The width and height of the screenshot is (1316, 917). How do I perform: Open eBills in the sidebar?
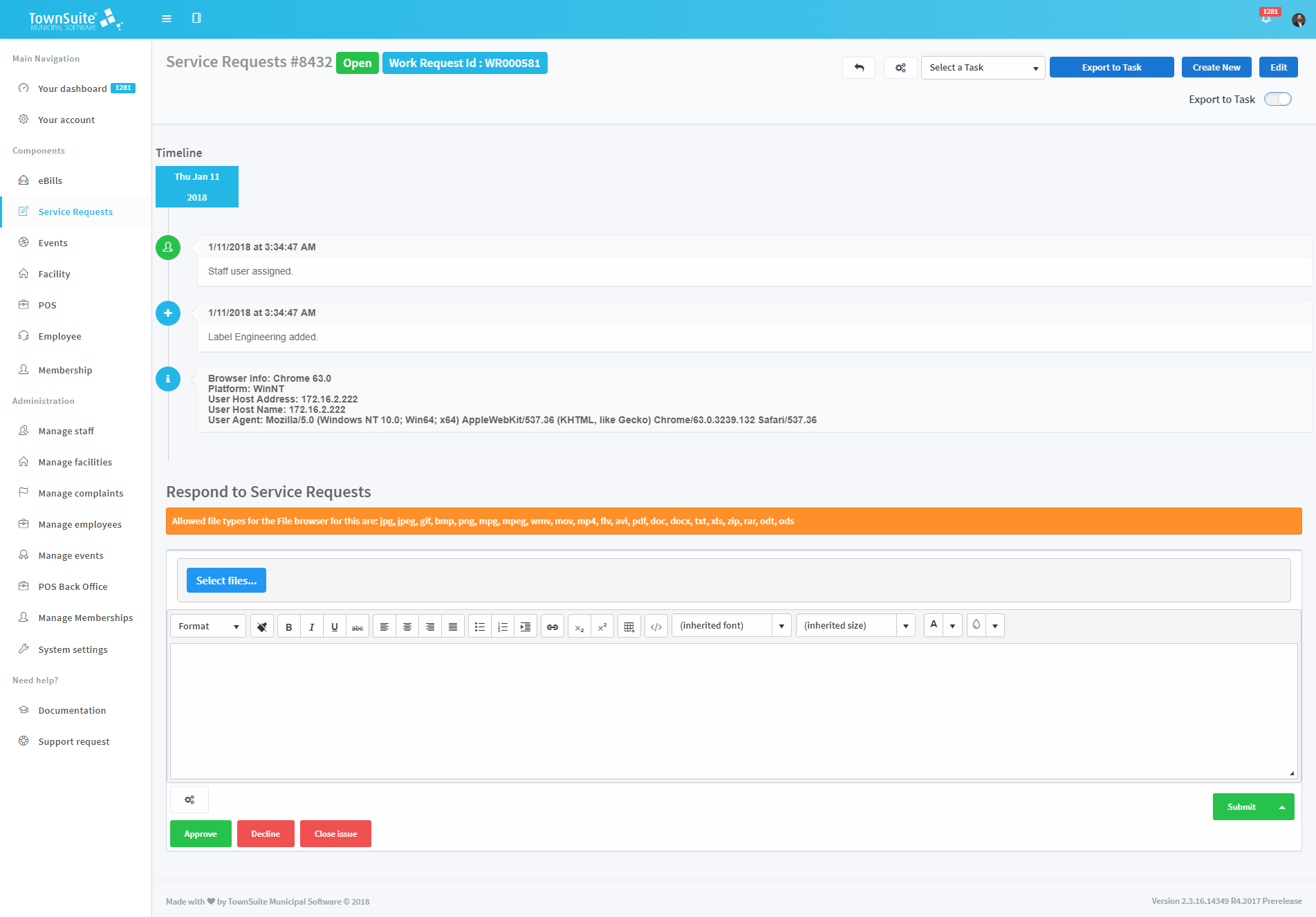click(x=50, y=180)
